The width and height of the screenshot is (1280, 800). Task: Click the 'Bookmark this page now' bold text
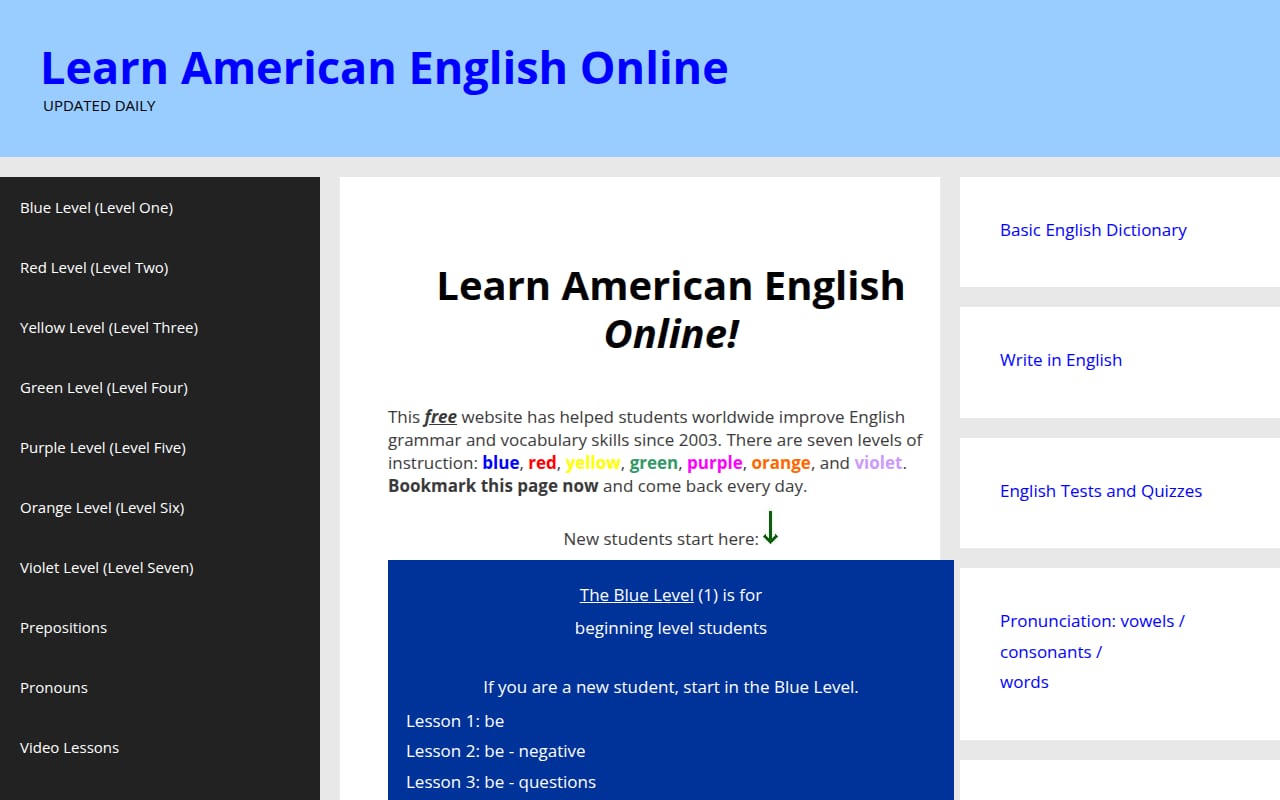point(493,487)
